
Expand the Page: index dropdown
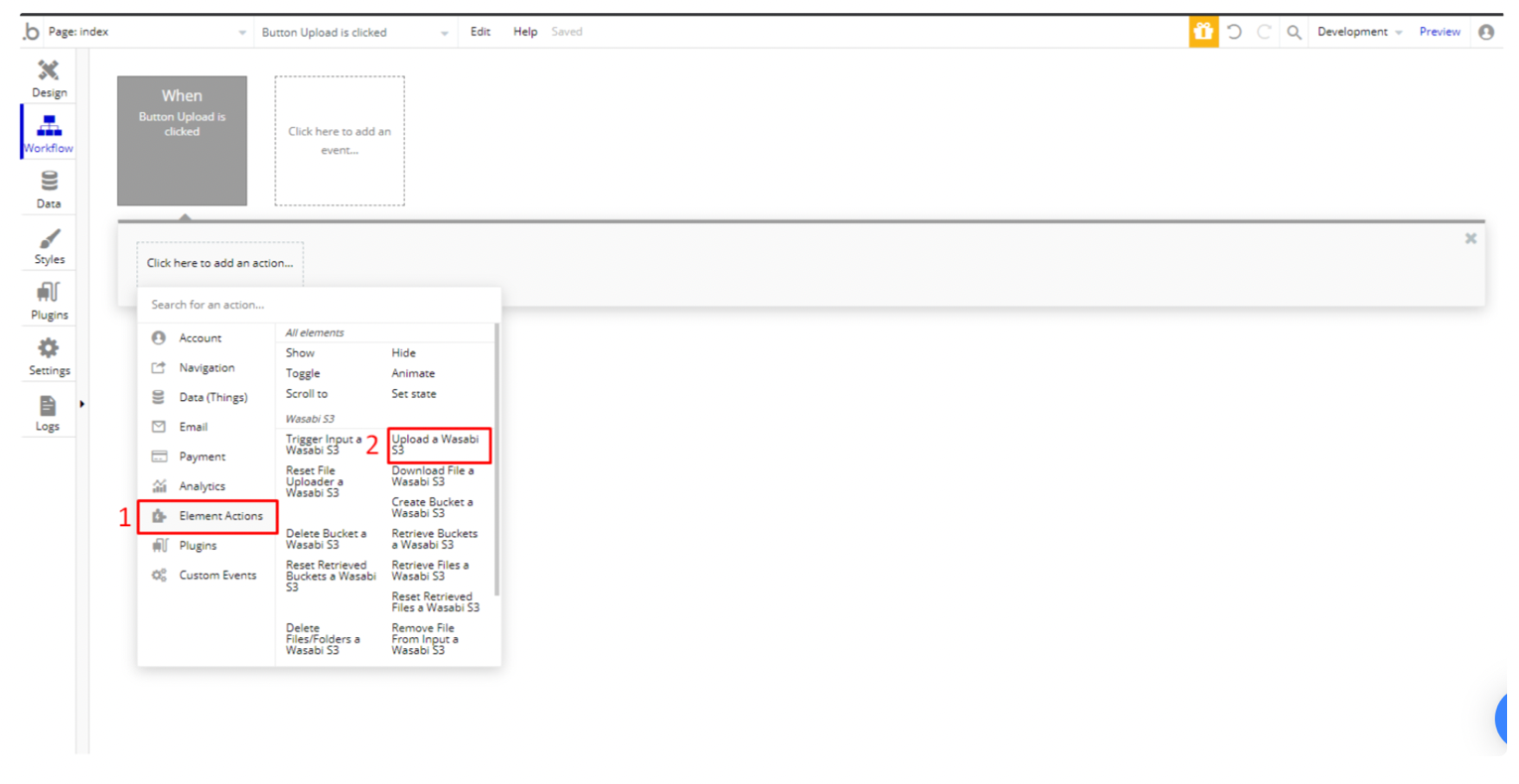click(147, 32)
